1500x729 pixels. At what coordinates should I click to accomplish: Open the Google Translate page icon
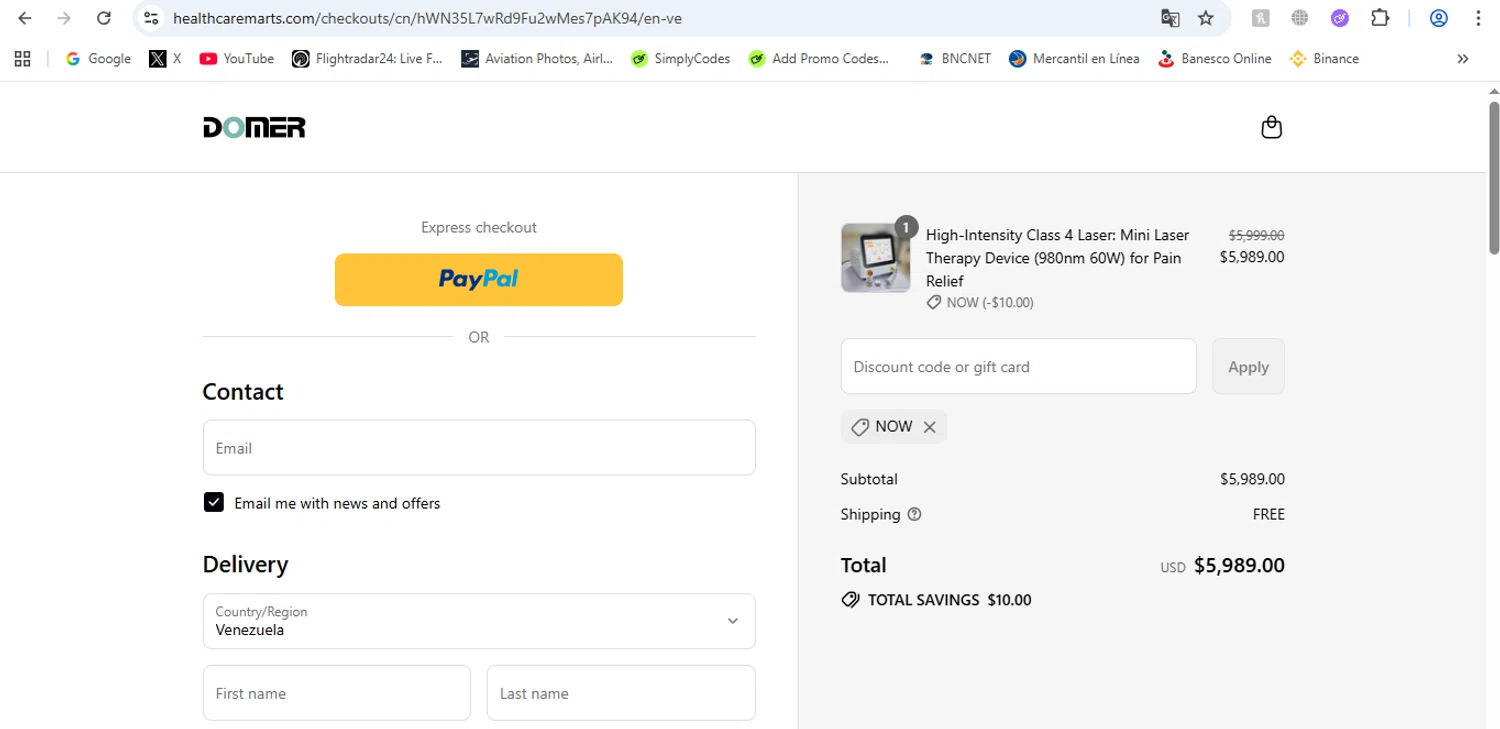(x=1170, y=18)
